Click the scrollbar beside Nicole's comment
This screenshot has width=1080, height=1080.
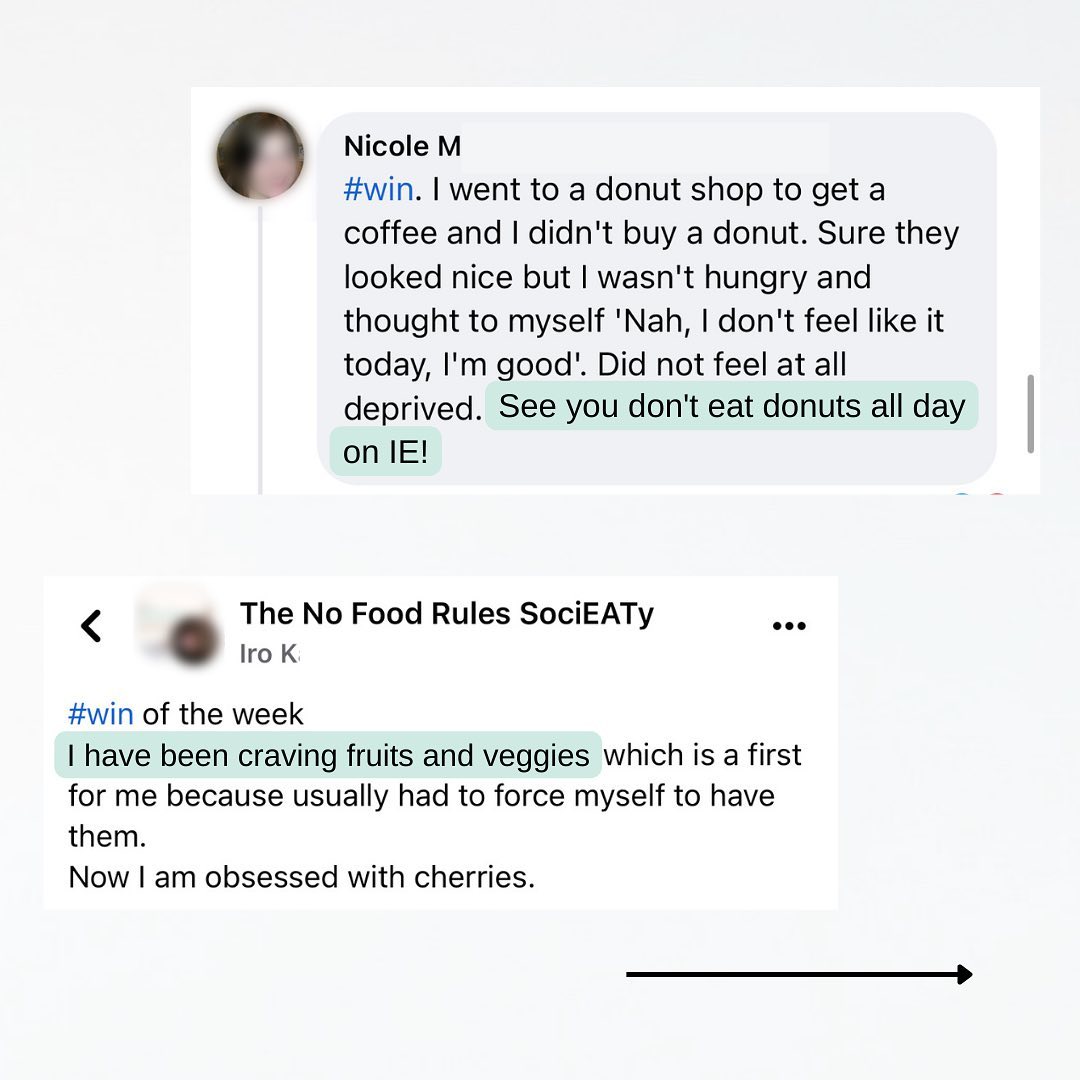pyautogui.click(x=1030, y=414)
